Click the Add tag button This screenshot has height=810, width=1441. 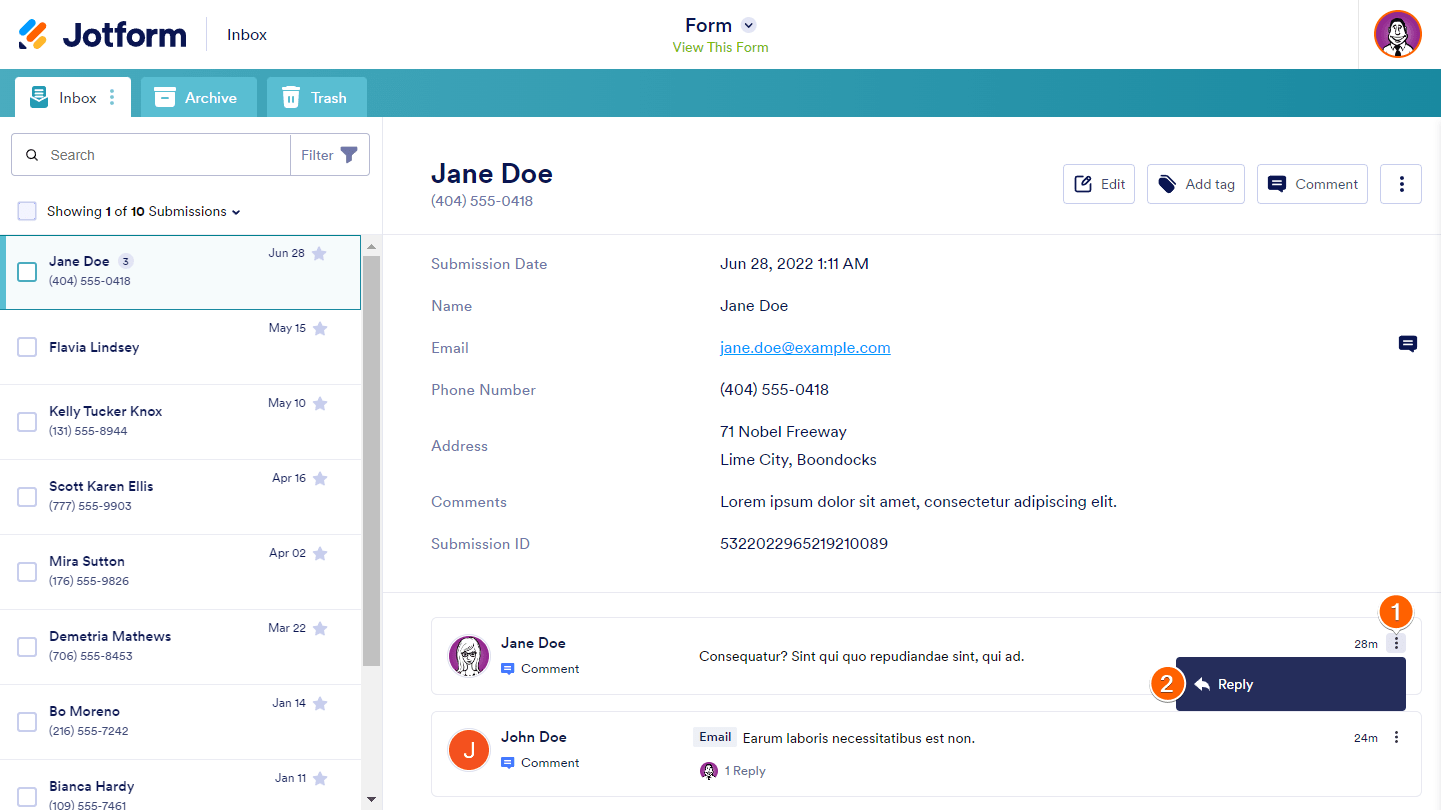[1196, 184]
